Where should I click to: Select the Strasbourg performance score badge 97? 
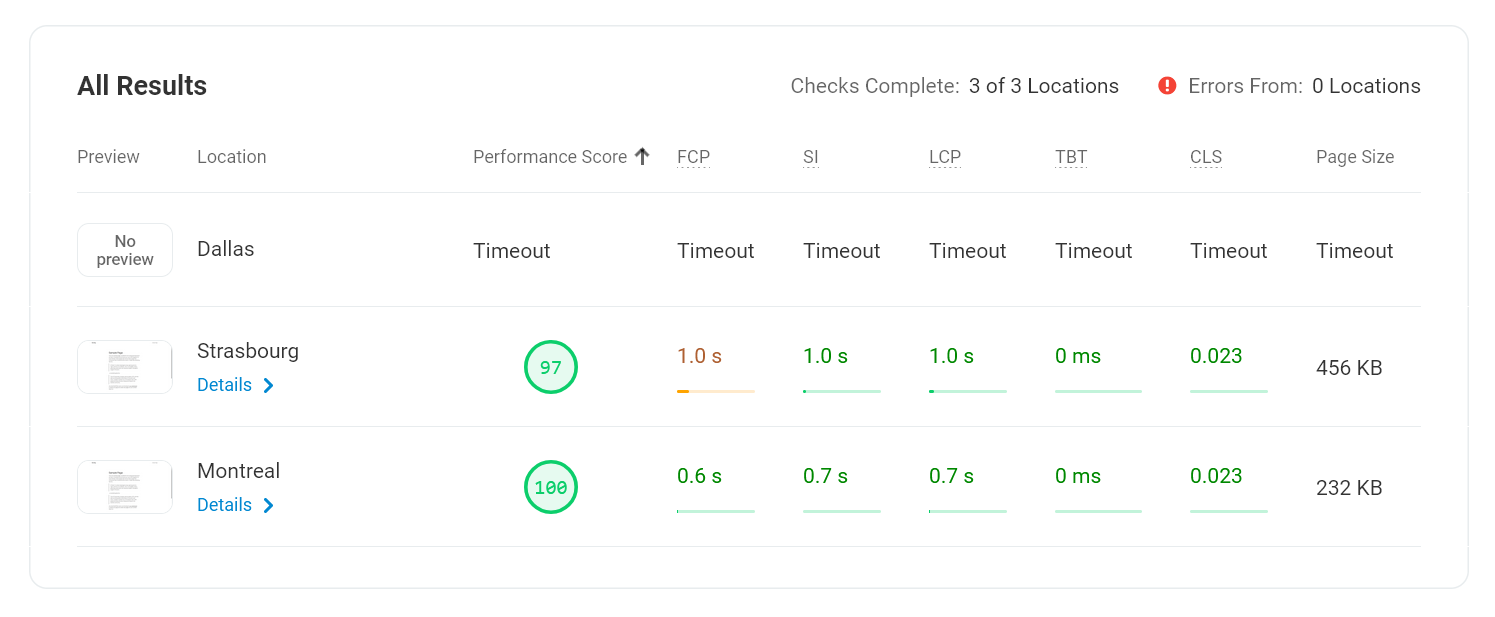pyautogui.click(x=551, y=367)
